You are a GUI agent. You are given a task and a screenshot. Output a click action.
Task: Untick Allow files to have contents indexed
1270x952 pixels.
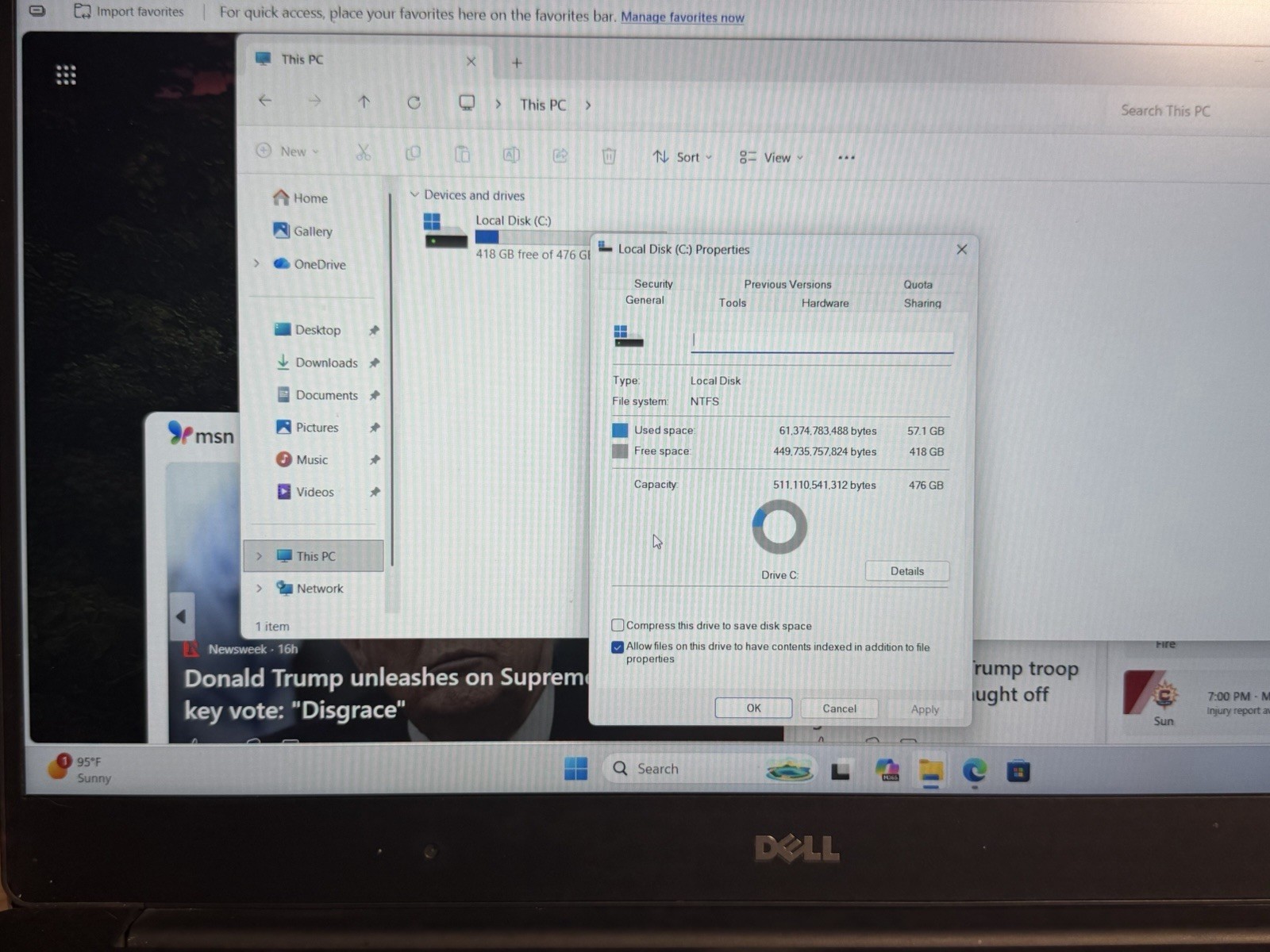click(x=618, y=647)
